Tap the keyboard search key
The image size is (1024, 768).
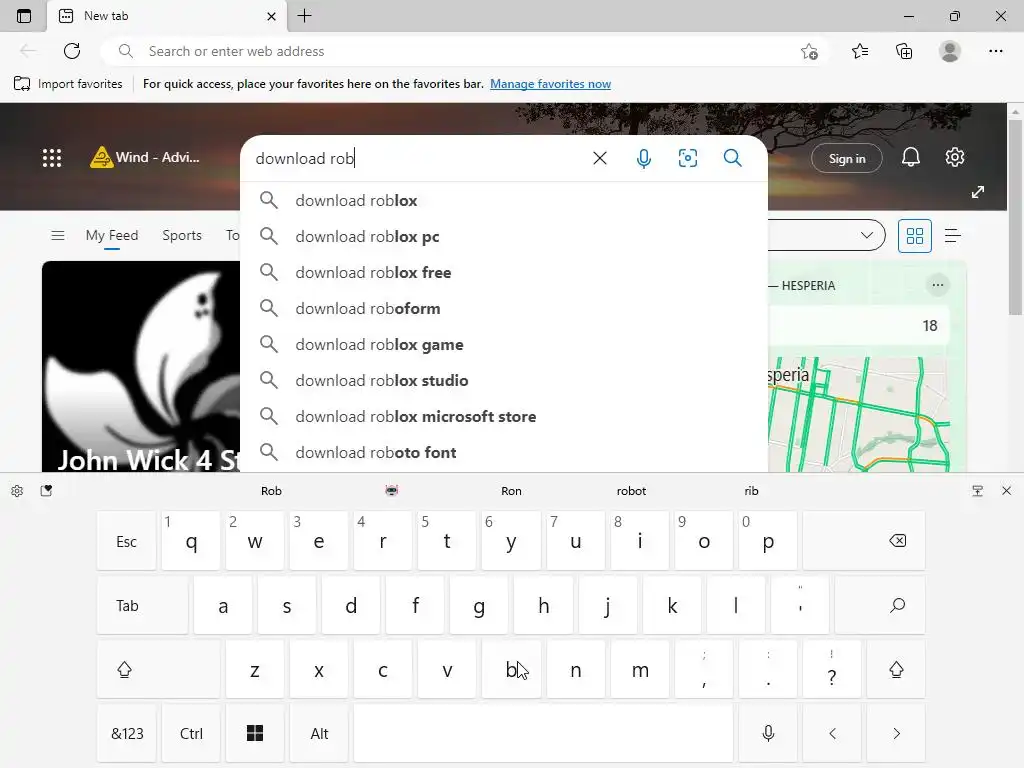[x=880, y=605]
